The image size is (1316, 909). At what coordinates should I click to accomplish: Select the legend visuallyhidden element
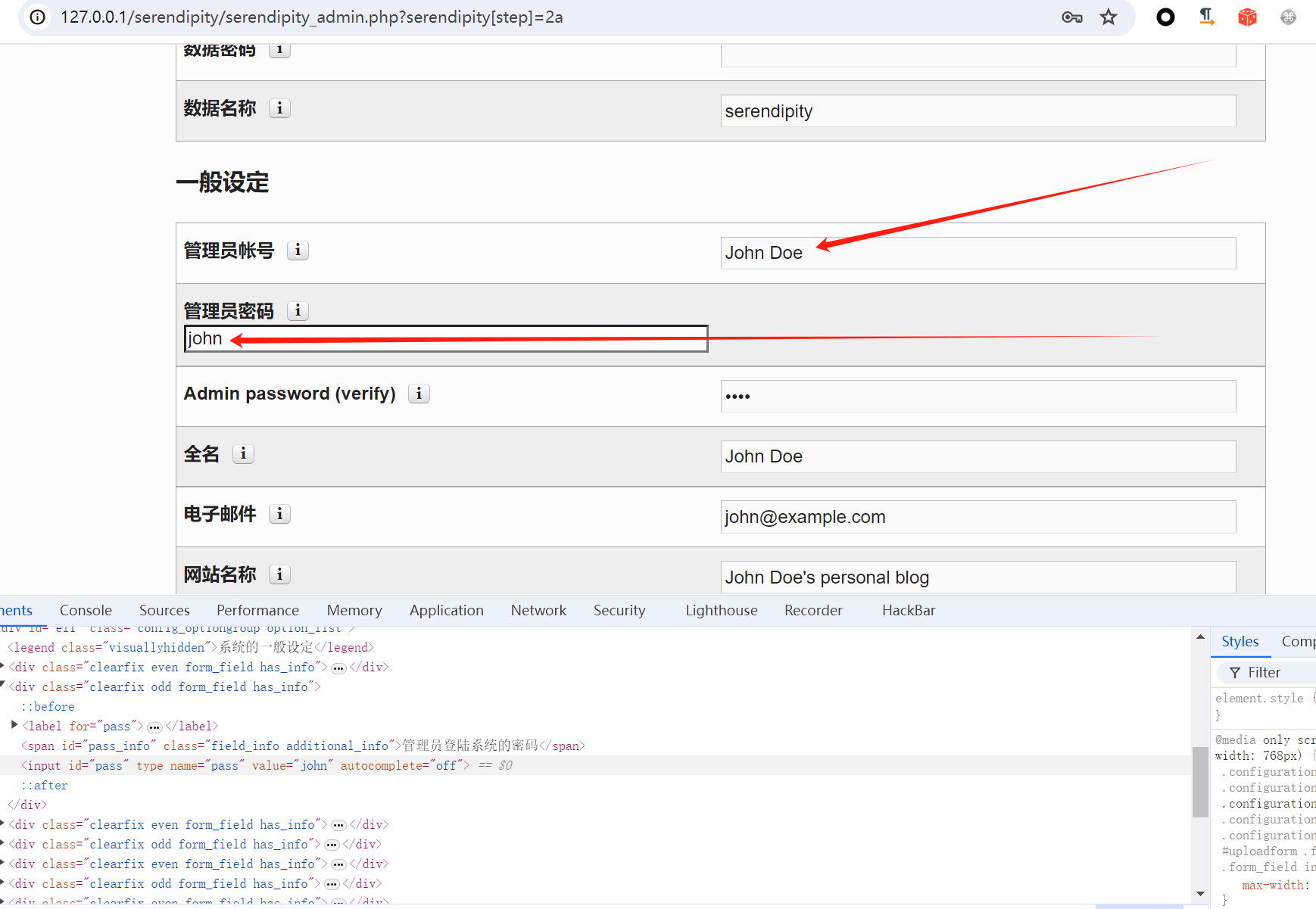click(190, 647)
